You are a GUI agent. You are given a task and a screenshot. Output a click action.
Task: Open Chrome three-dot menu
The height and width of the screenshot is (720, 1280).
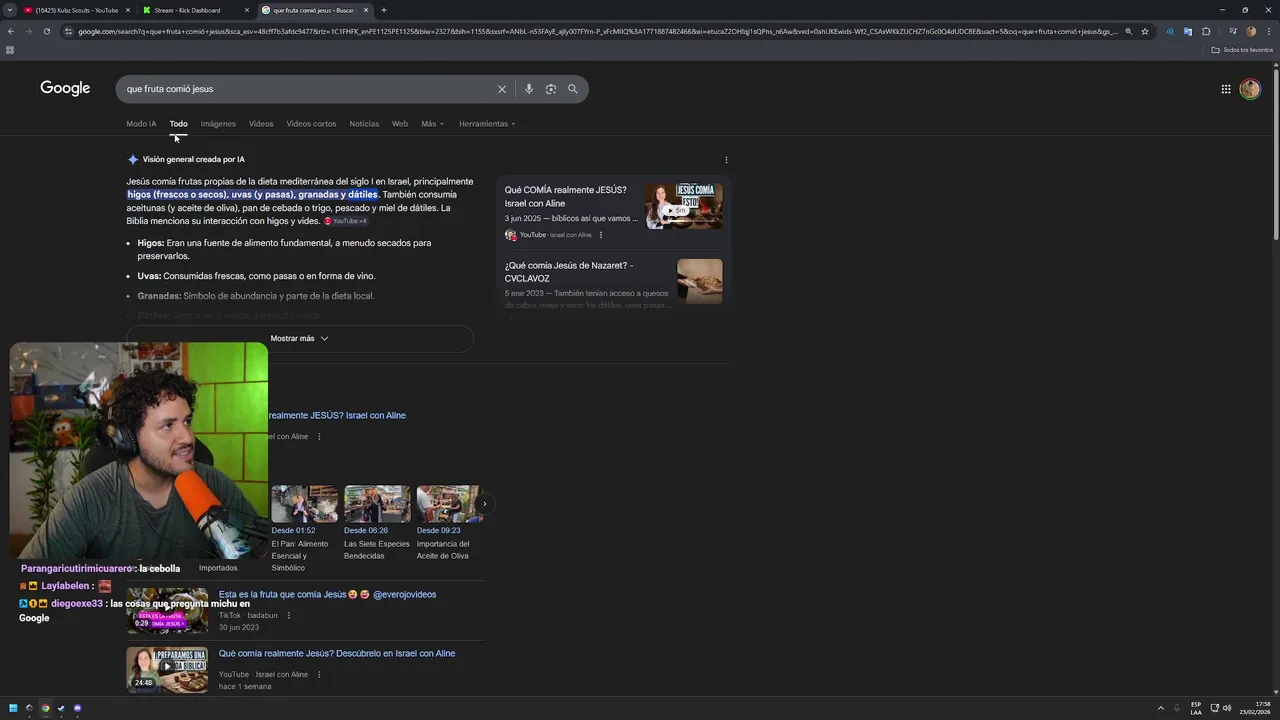1269,31
